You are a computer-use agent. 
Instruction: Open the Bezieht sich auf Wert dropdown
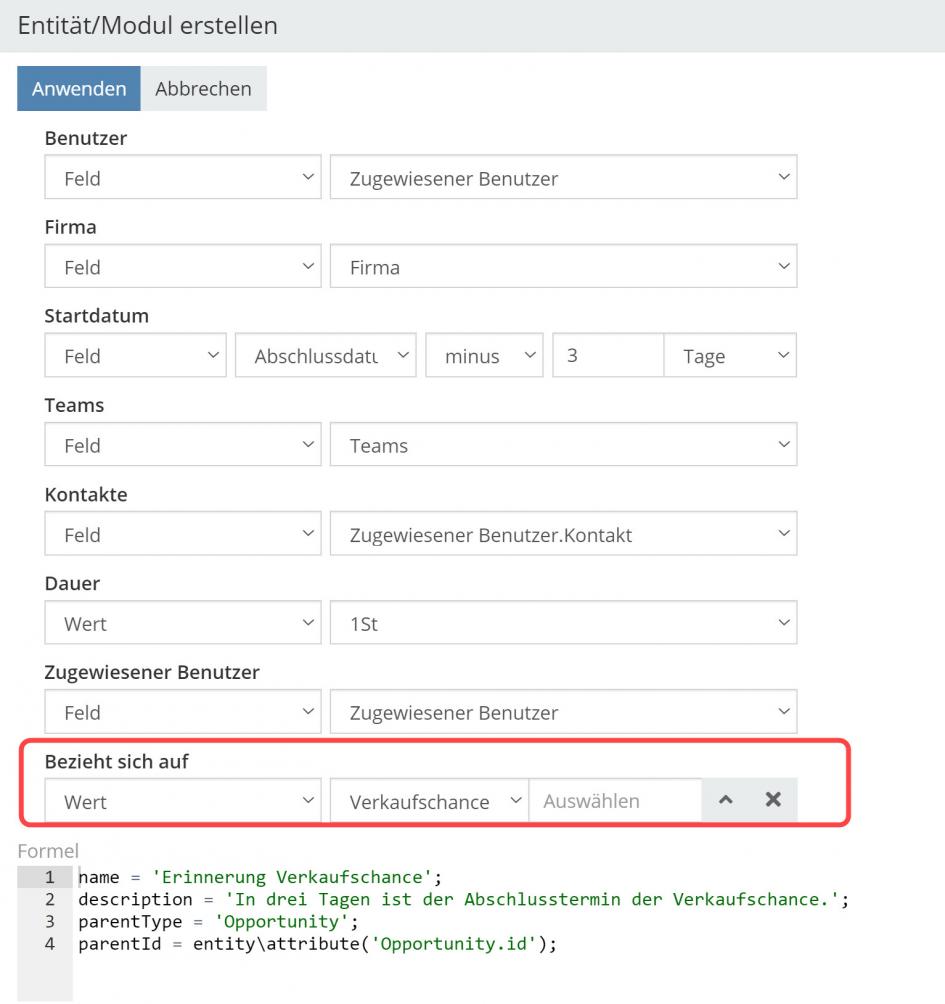point(183,802)
